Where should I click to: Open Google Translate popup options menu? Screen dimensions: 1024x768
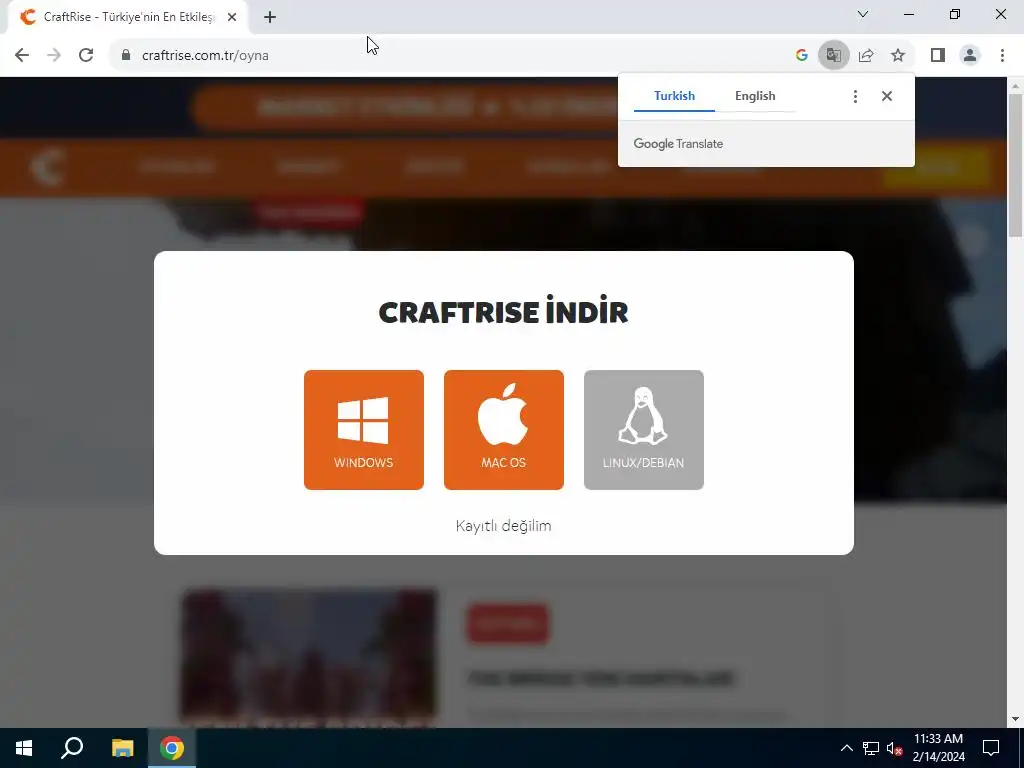coord(855,97)
